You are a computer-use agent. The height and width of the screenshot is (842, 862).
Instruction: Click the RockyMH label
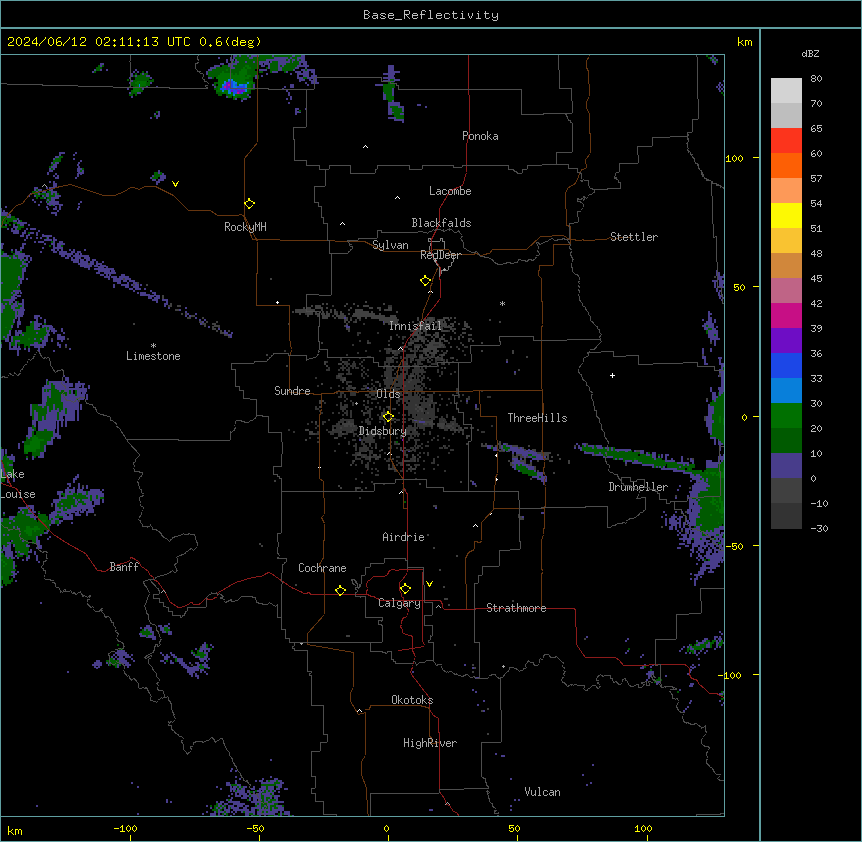click(245, 227)
